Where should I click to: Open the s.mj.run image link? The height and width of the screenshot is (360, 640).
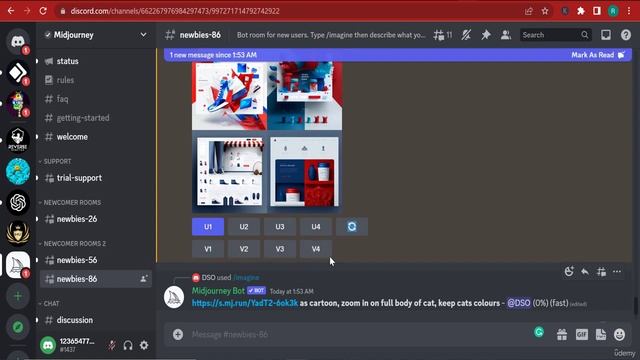pyautogui.click(x=245, y=303)
